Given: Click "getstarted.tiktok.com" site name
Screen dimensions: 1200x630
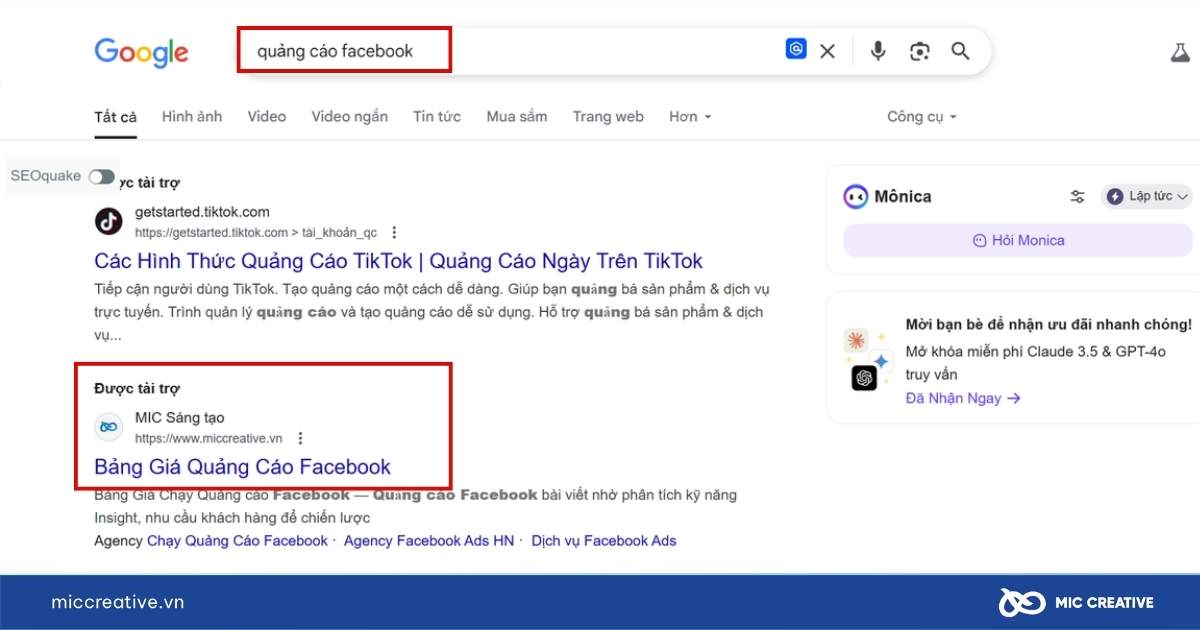Looking at the screenshot, I should point(202,212).
